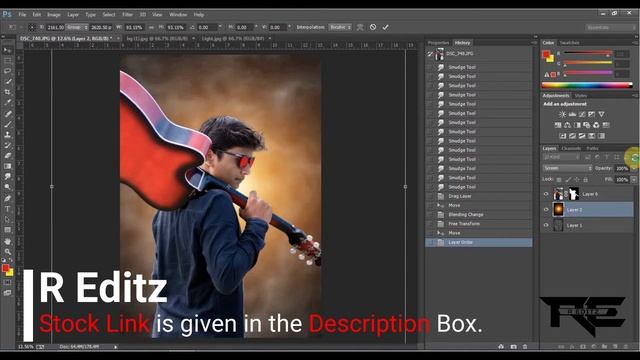Add a Brightness/Contrast adjustment

point(562,114)
